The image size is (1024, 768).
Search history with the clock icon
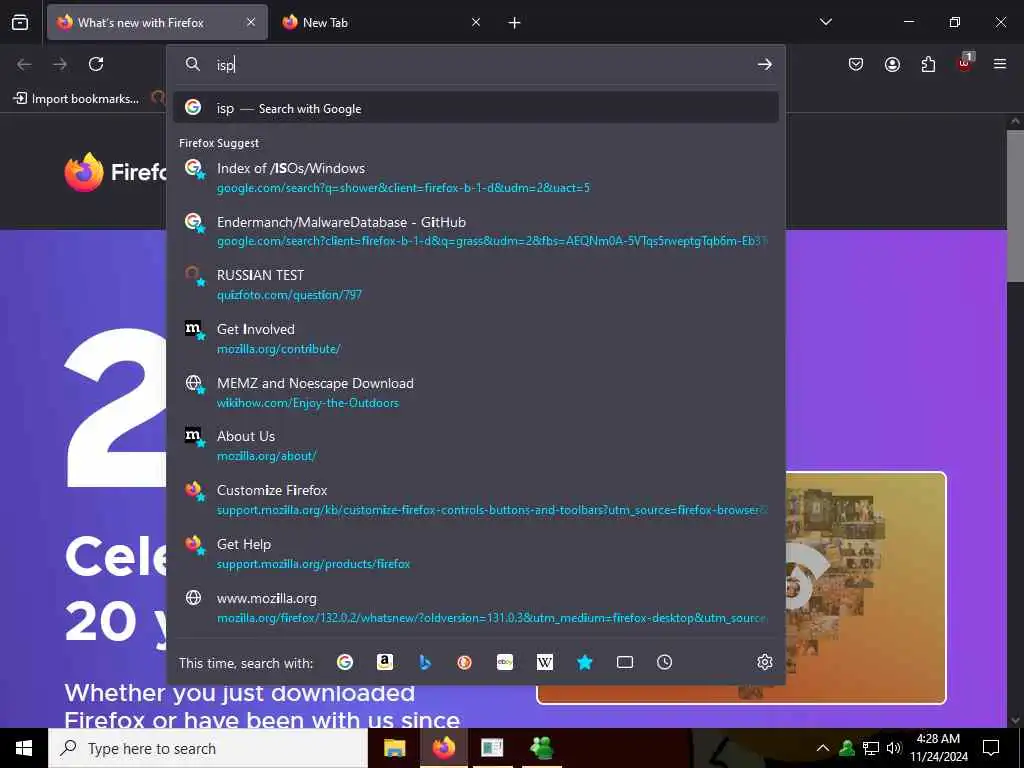point(664,662)
